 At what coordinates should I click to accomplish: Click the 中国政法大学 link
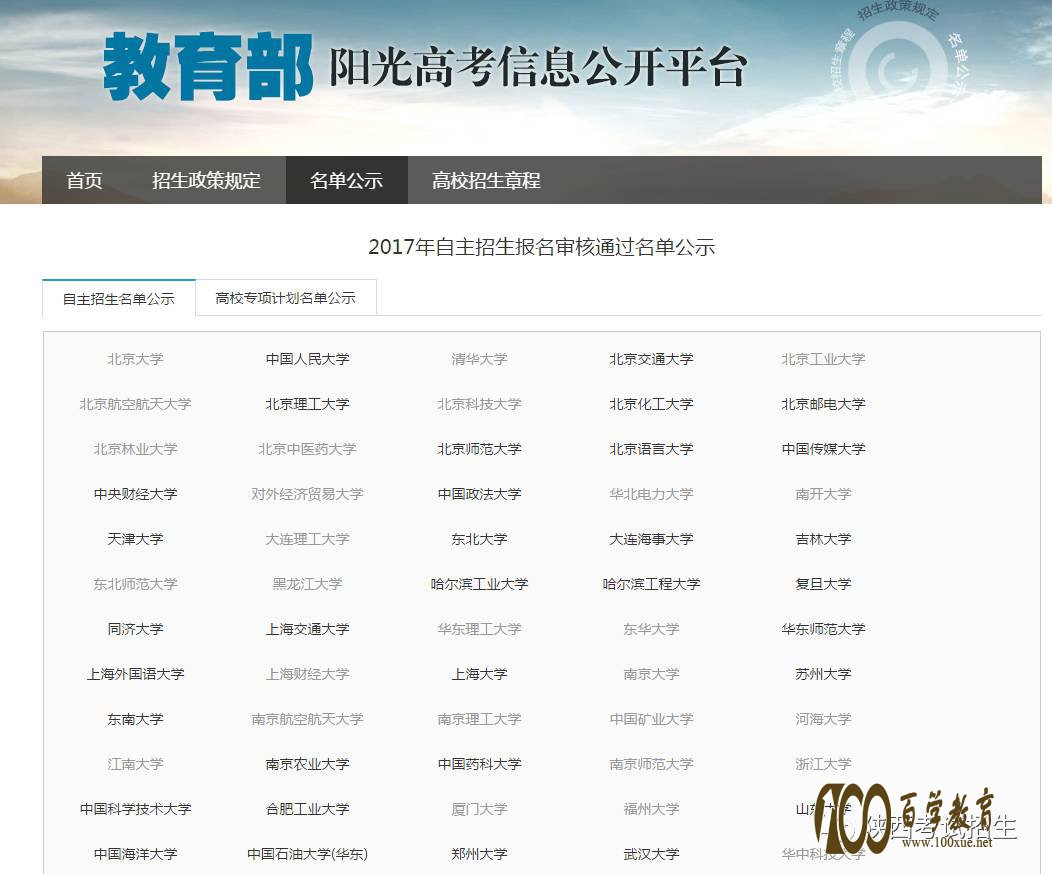coord(480,494)
